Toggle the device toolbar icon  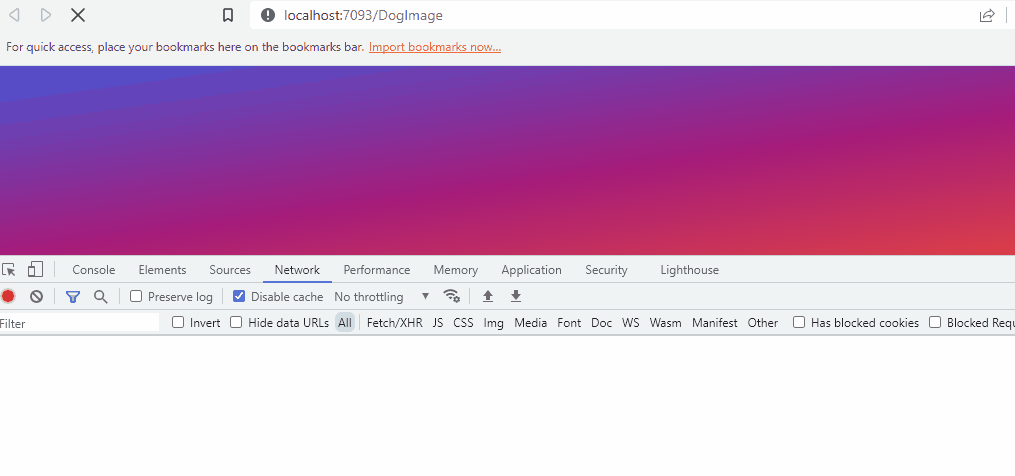click(35, 269)
